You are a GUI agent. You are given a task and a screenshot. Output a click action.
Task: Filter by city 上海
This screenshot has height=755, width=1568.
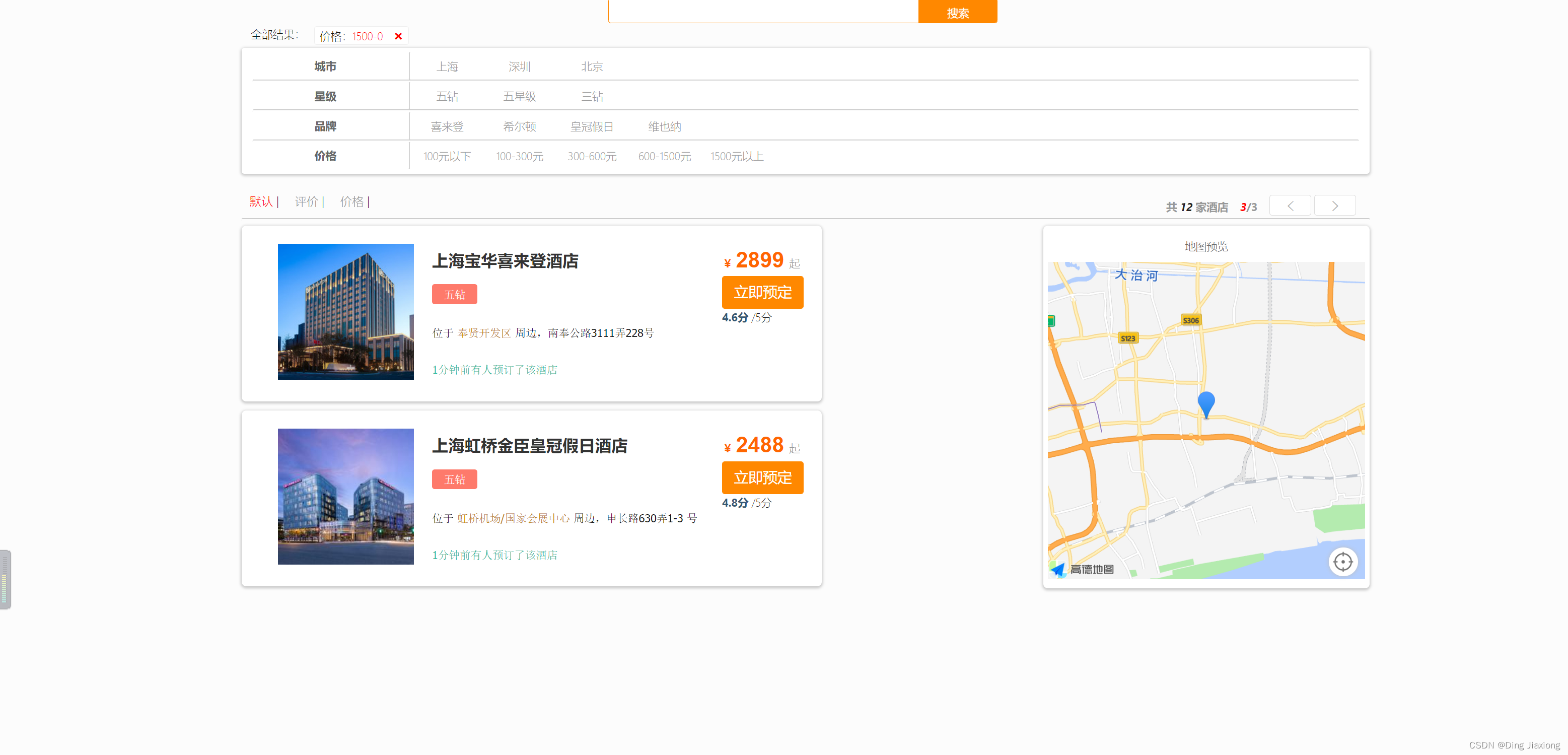click(x=447, y=66)
